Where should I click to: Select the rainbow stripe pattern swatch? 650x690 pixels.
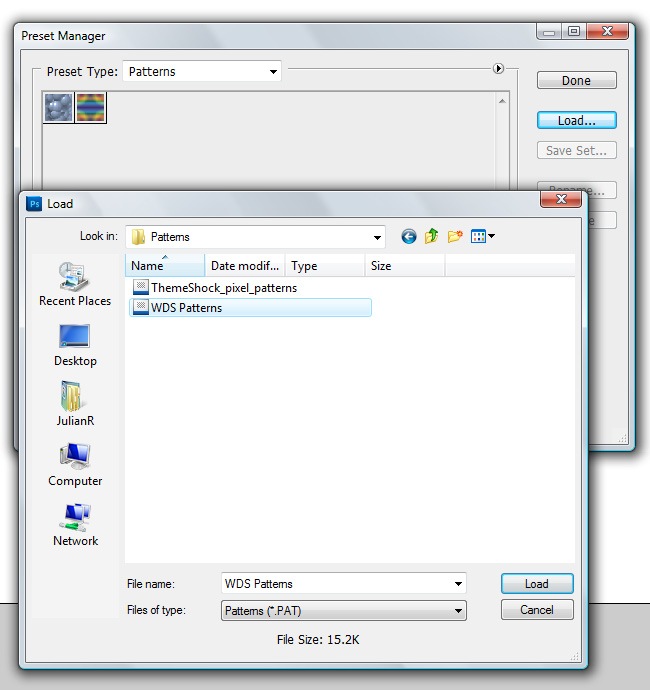[x=91, y=108]
